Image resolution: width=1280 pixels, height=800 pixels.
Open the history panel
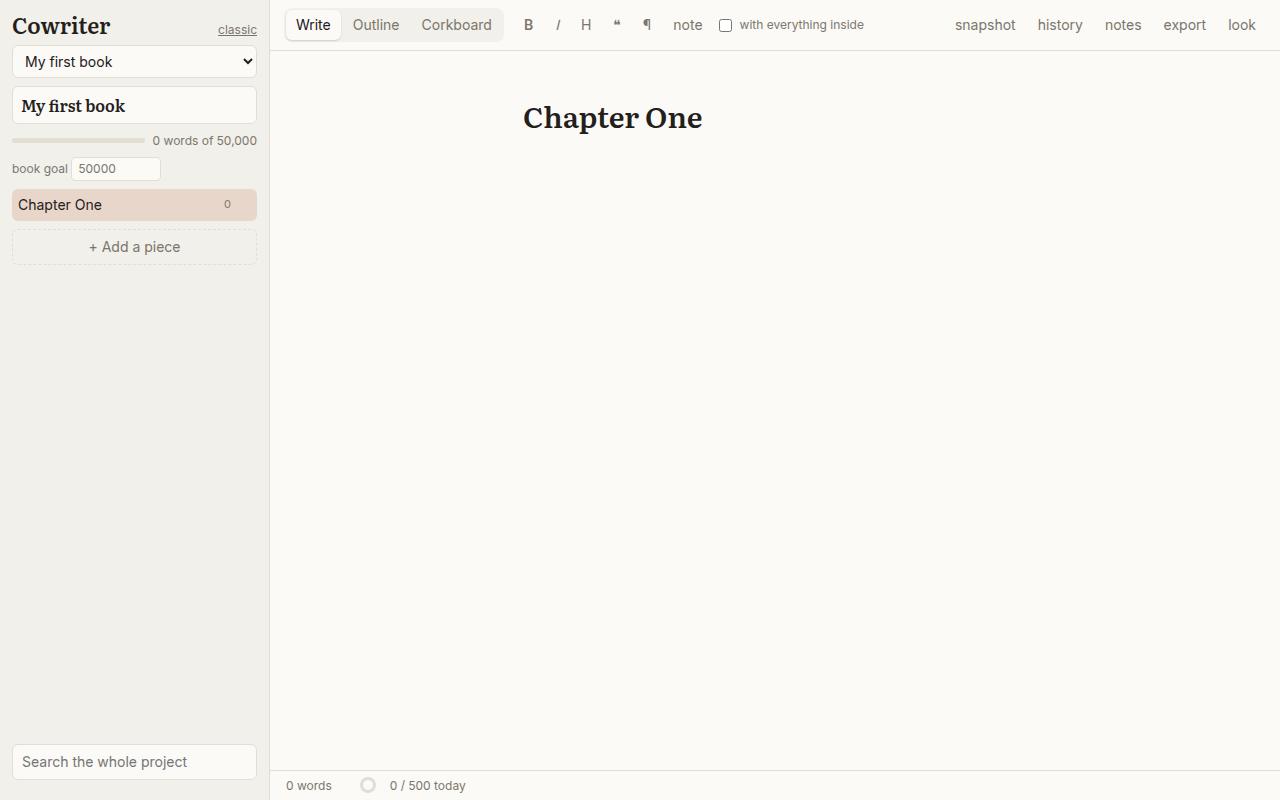1060,25
